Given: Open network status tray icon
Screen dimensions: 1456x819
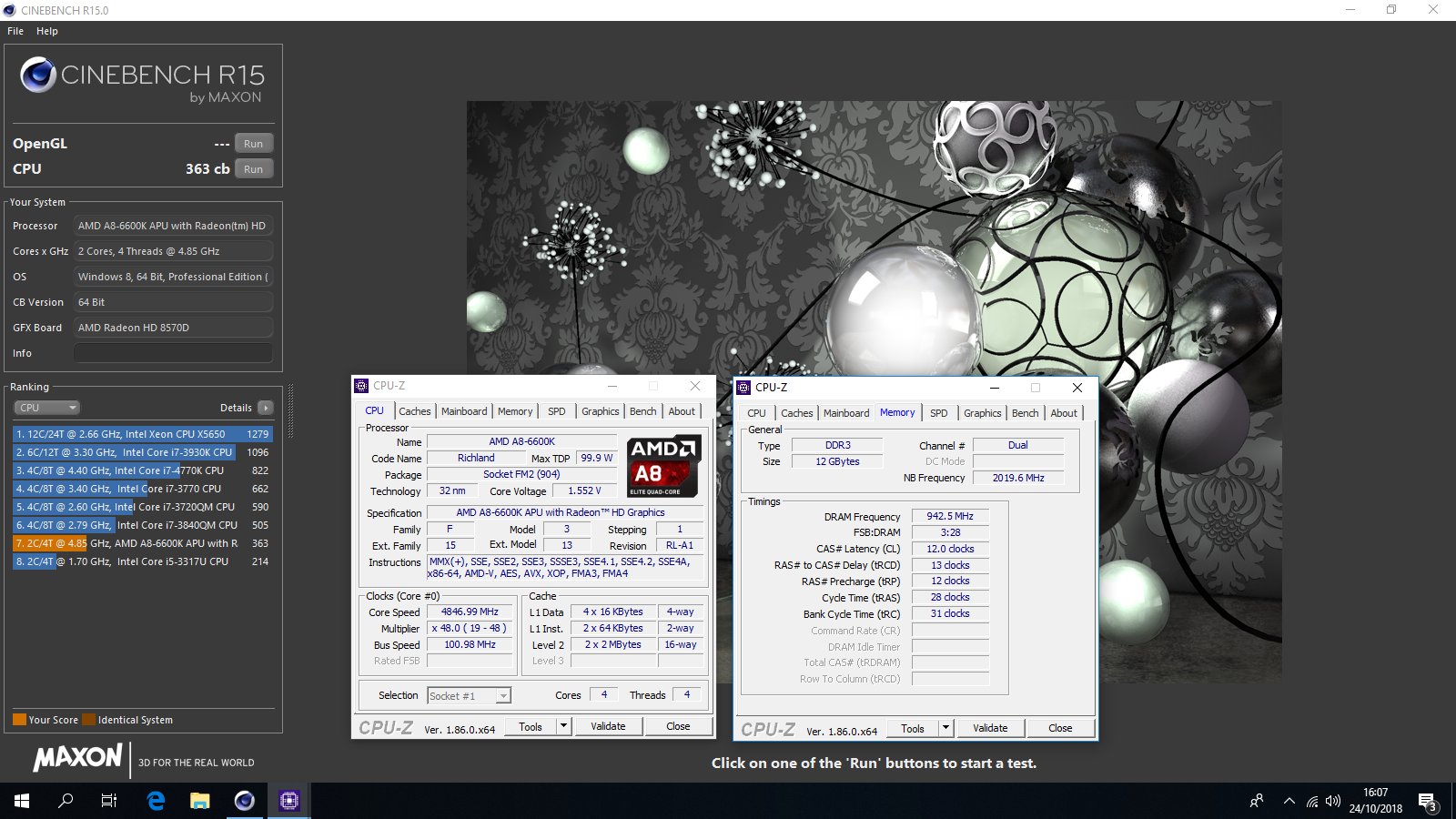Looking at the screenshot, I should coord(1311,801).
